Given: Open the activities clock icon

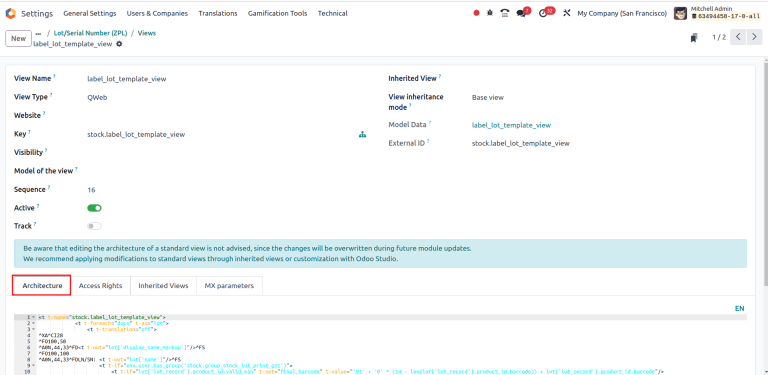Looking at the screenshot, I should click(x=543, y=13).
